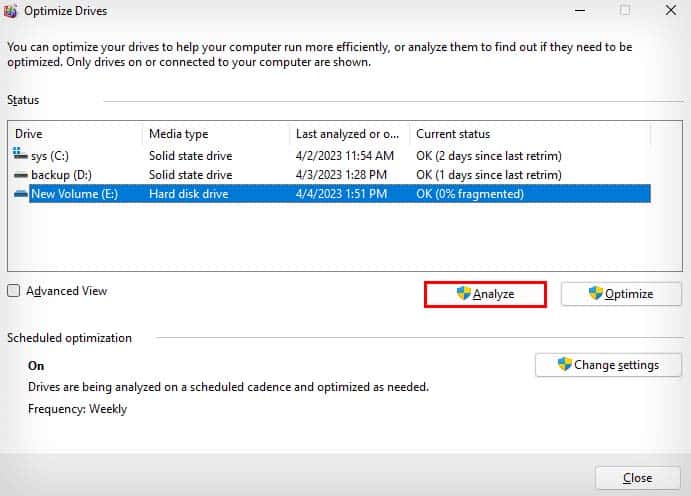The image size is (691, 496).
Task: Sort by the Media type column header
Action: tap(216, 134)
